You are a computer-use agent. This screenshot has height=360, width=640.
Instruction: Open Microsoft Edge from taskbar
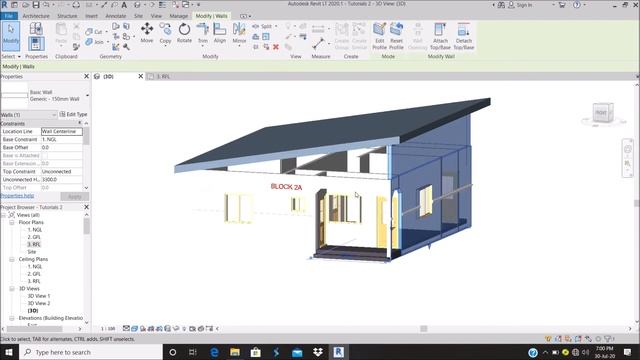(214, 352)
